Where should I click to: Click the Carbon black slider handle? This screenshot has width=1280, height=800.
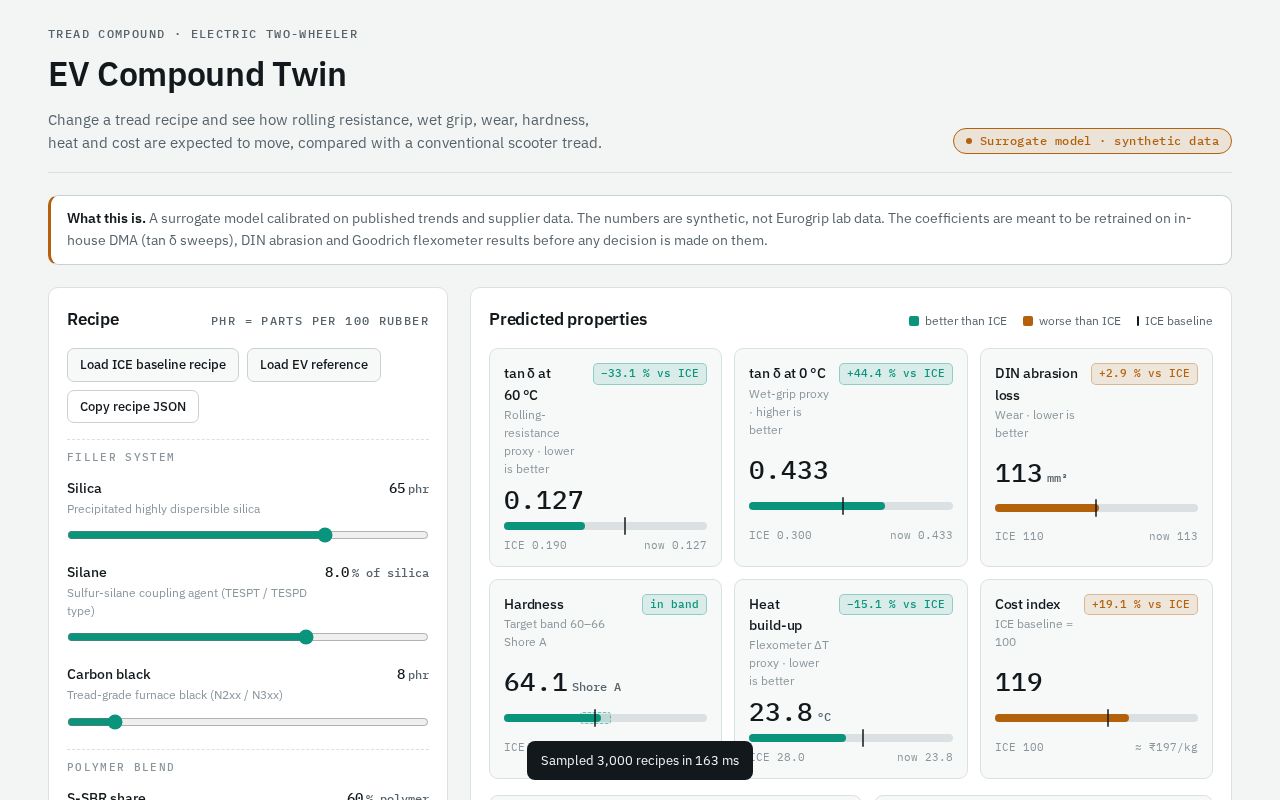pyautogui.click(x=115, y=722)
